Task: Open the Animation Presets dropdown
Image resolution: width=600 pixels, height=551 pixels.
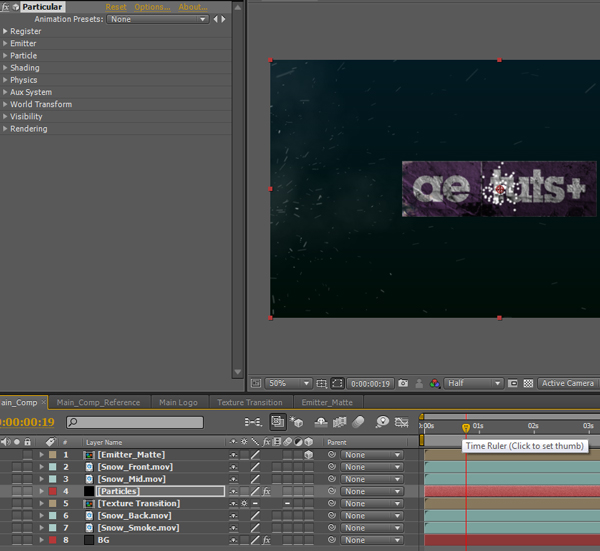Action: coord(158,19)
